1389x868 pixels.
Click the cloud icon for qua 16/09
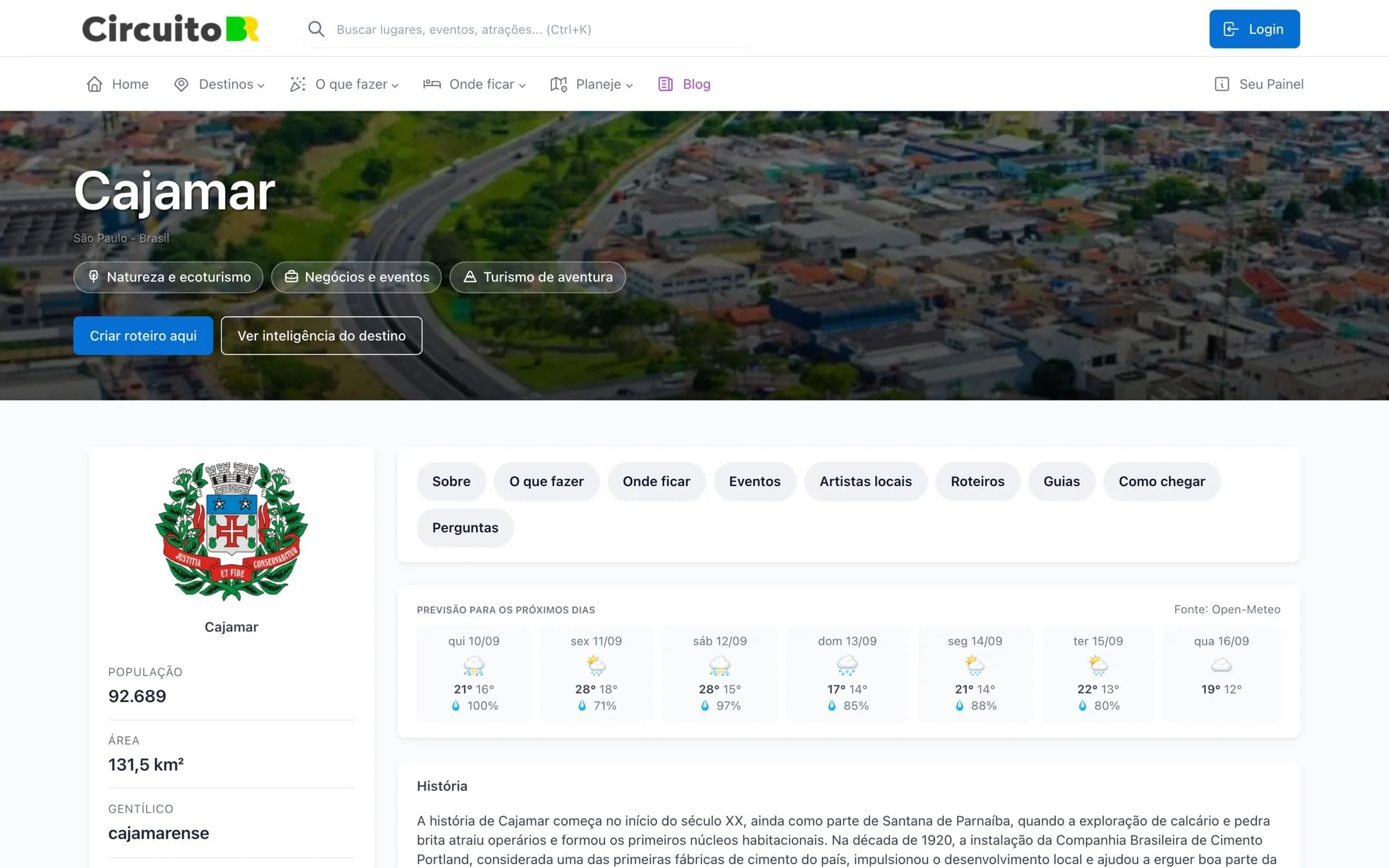click(1221, 665)
